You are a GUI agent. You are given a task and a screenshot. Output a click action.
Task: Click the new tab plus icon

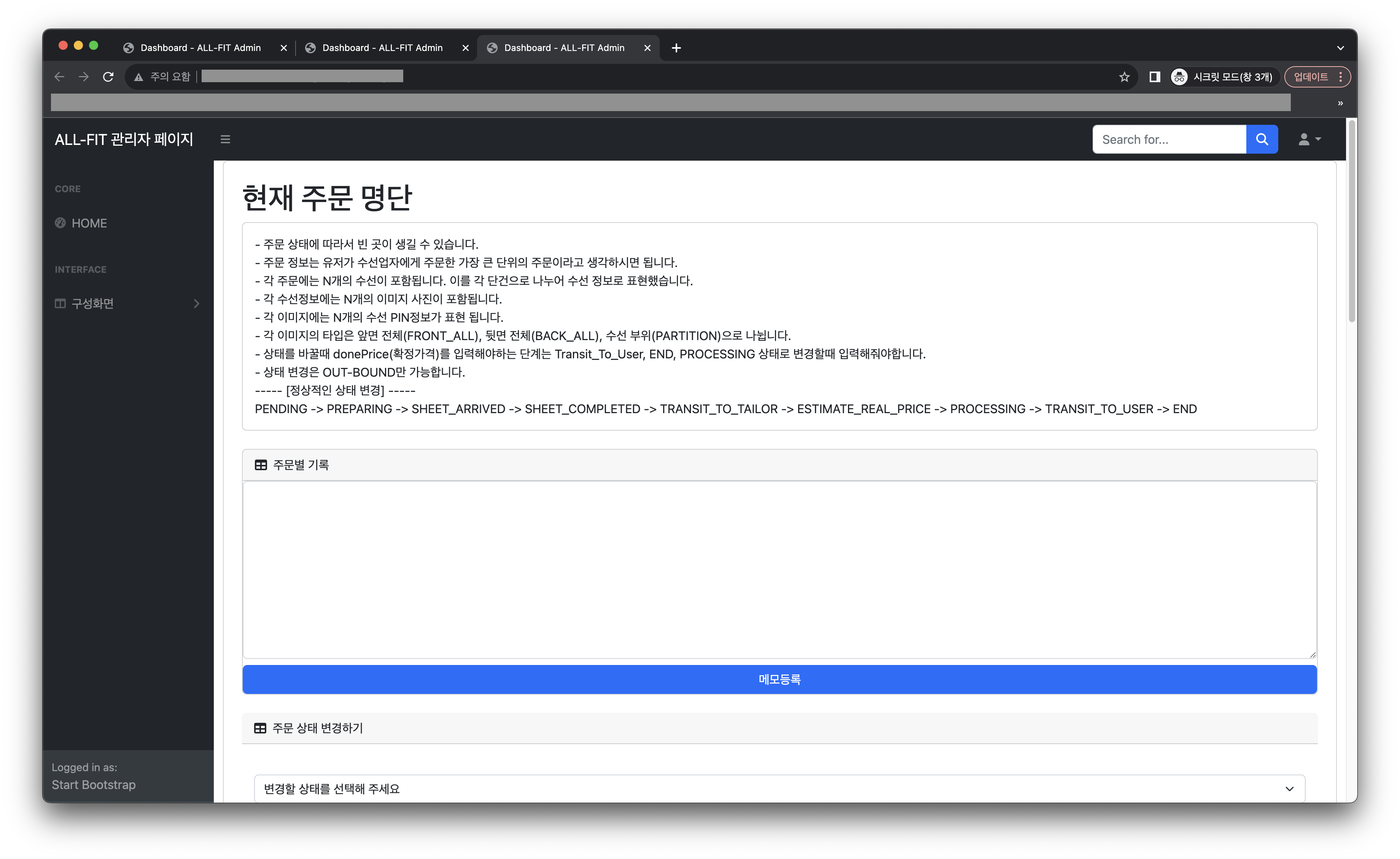point(676,48)
